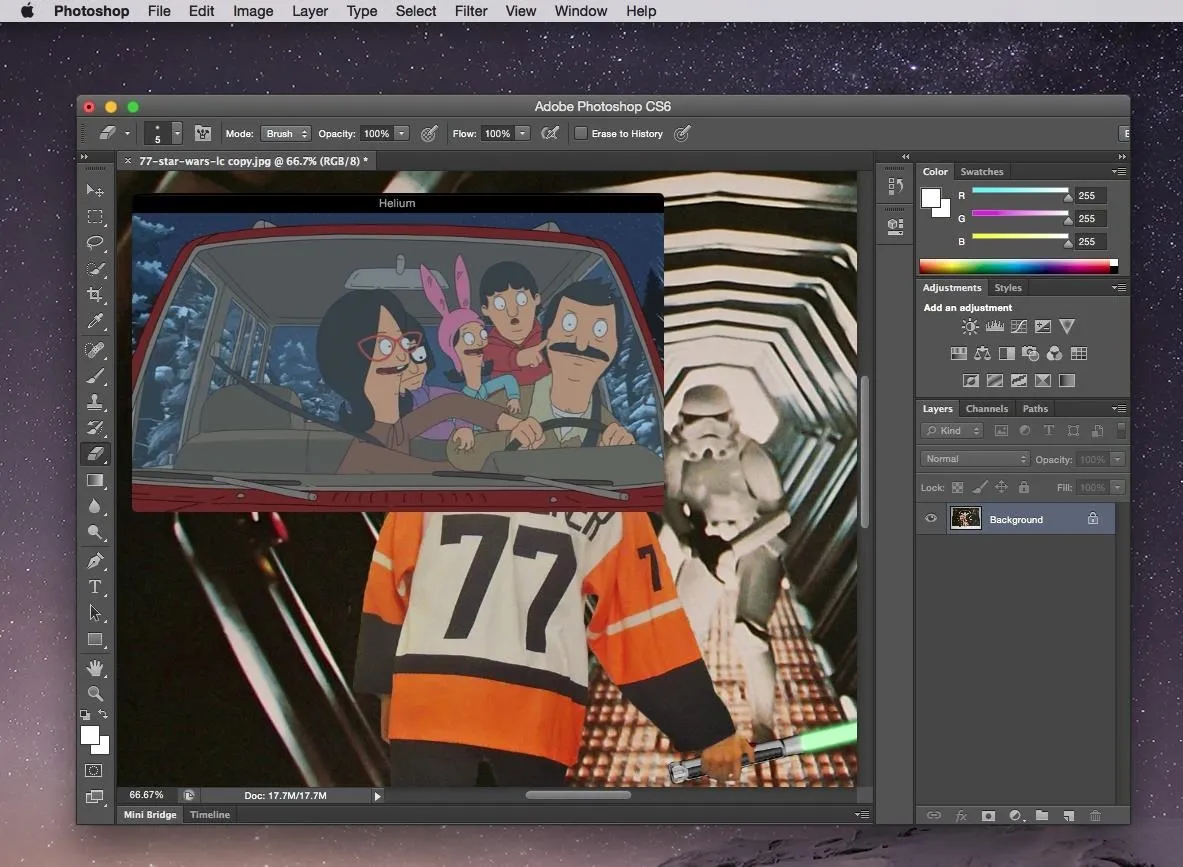Open the Flow dropdown arrow
The height and width of the screenshot is (867, 1183).
click(522, 134)
